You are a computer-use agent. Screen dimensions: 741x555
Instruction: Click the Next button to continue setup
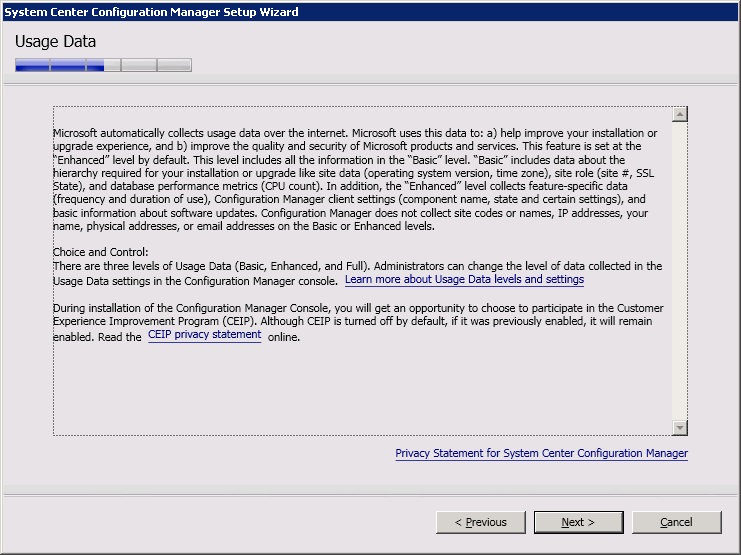point(578,522)
